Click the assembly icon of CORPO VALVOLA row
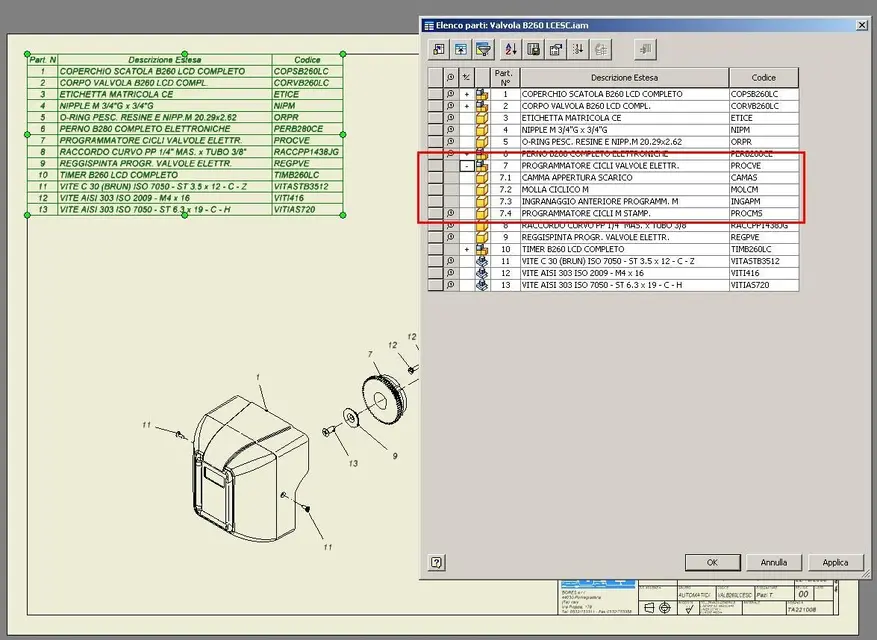Screen dimensions: 877x640 pyautogui.click(x=482, y=106)
